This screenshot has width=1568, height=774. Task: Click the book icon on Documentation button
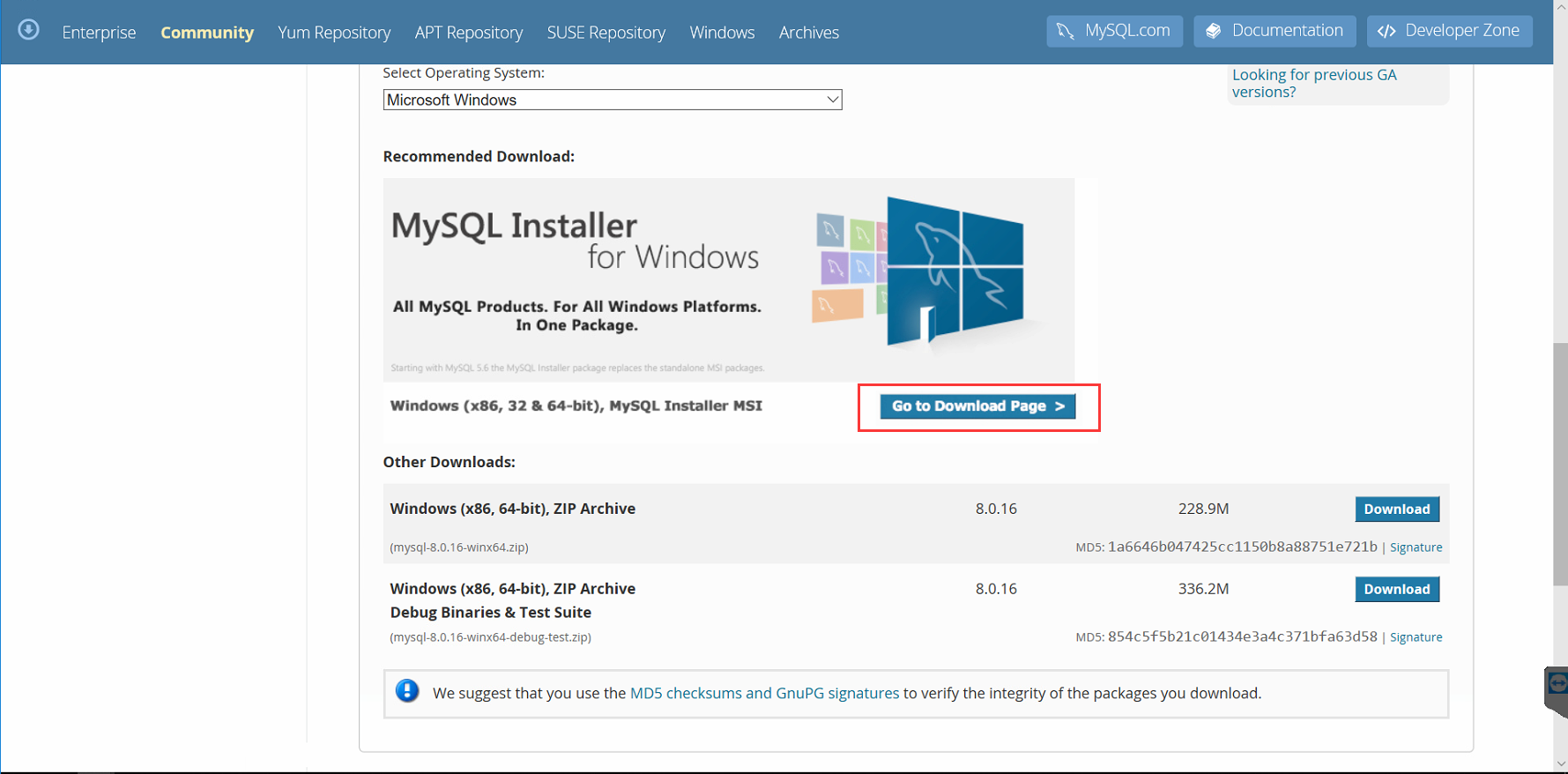(1214, 31)
